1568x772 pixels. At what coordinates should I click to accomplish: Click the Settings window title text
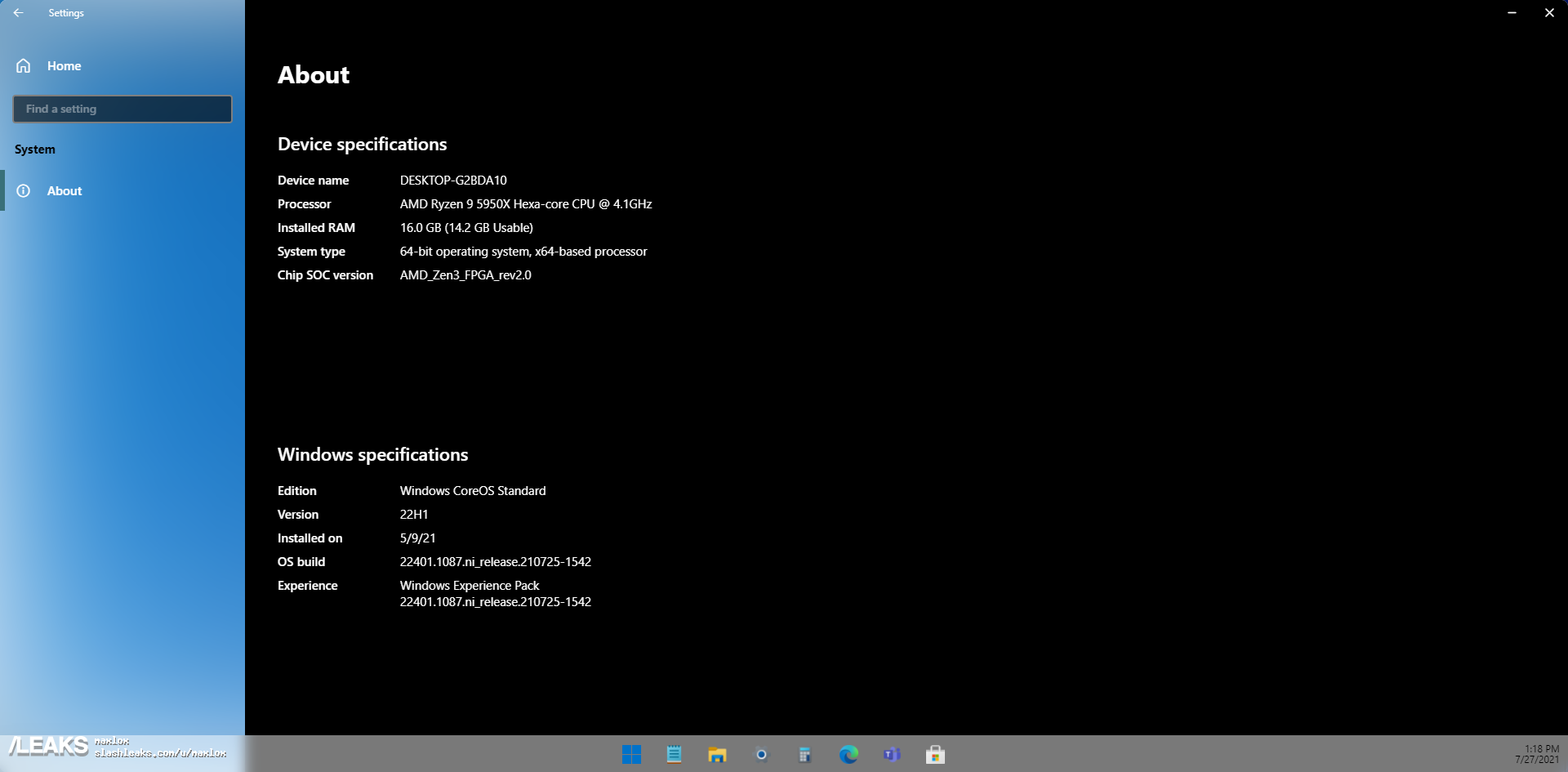point(66,13)
